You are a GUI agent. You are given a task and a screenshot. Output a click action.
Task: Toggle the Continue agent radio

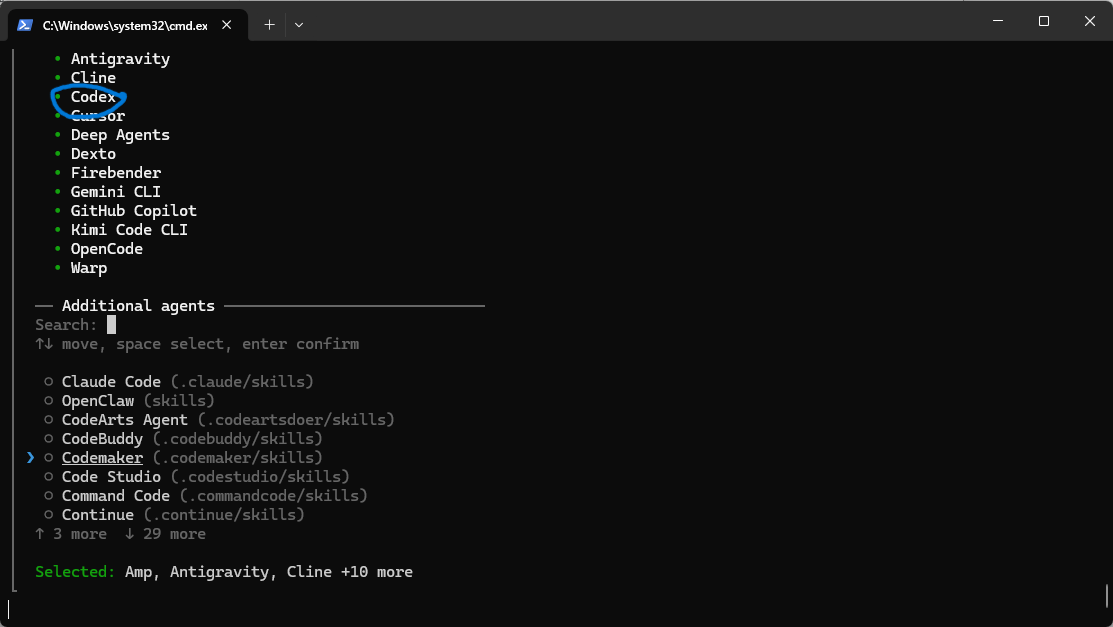pos(48,515)
